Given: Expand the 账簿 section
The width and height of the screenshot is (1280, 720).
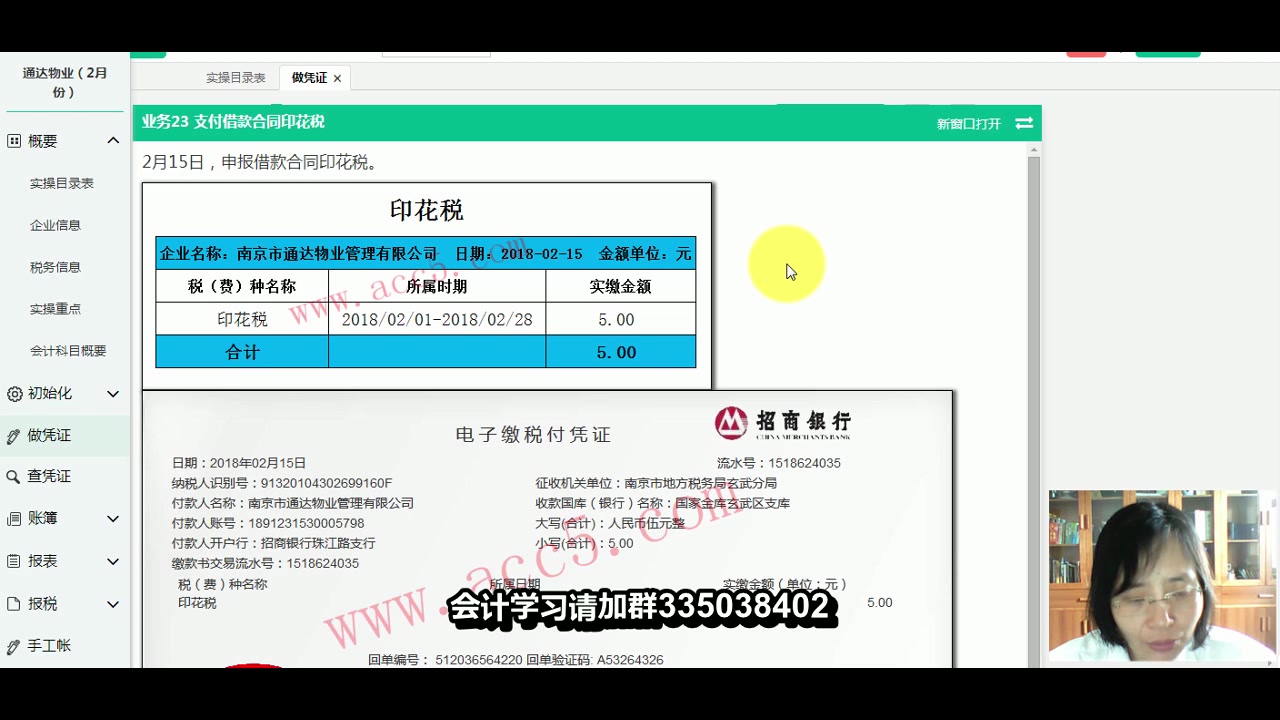Looking at the screenshot, I should (113, 518).
